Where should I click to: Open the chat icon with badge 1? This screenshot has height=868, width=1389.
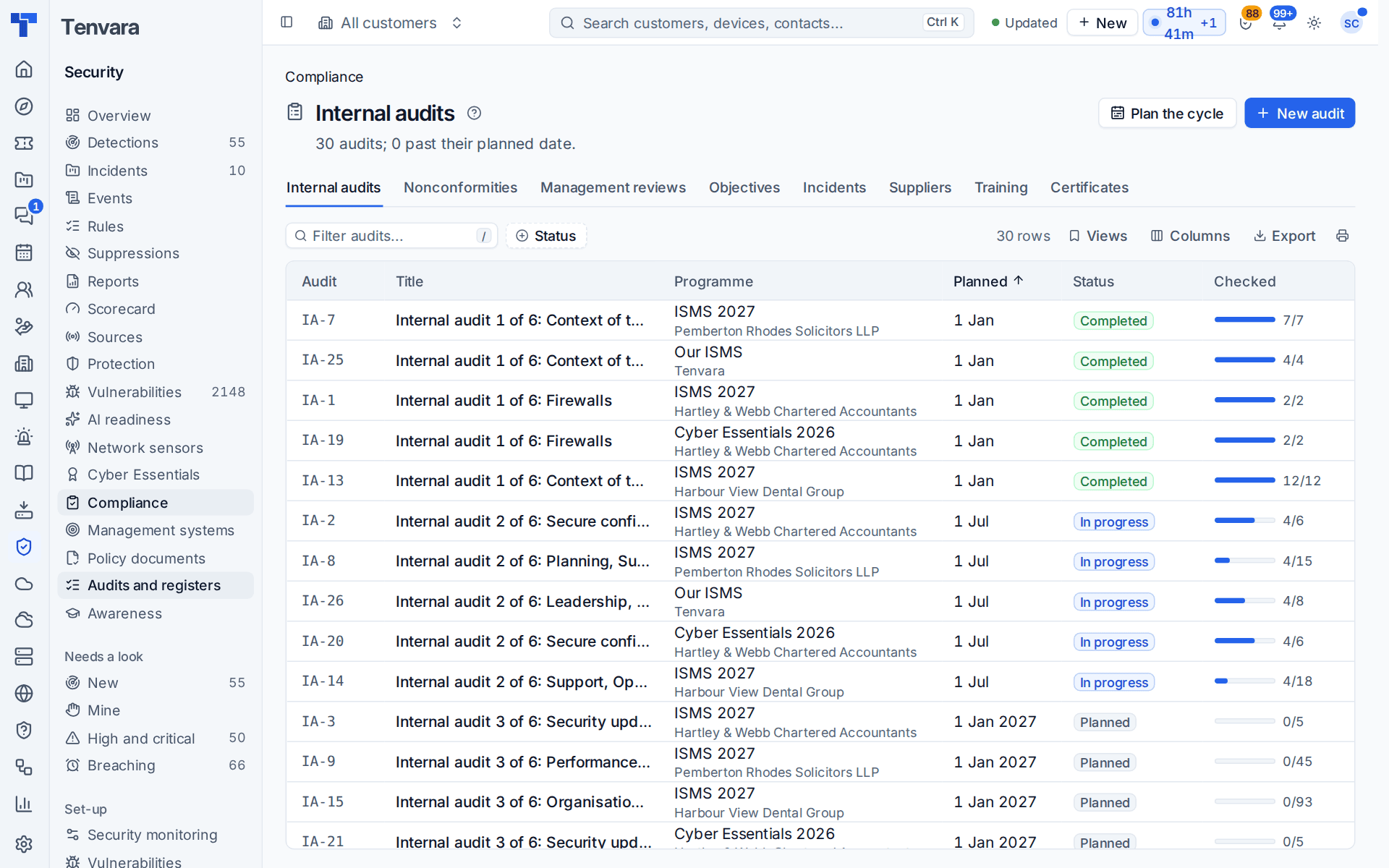(24, 215)
